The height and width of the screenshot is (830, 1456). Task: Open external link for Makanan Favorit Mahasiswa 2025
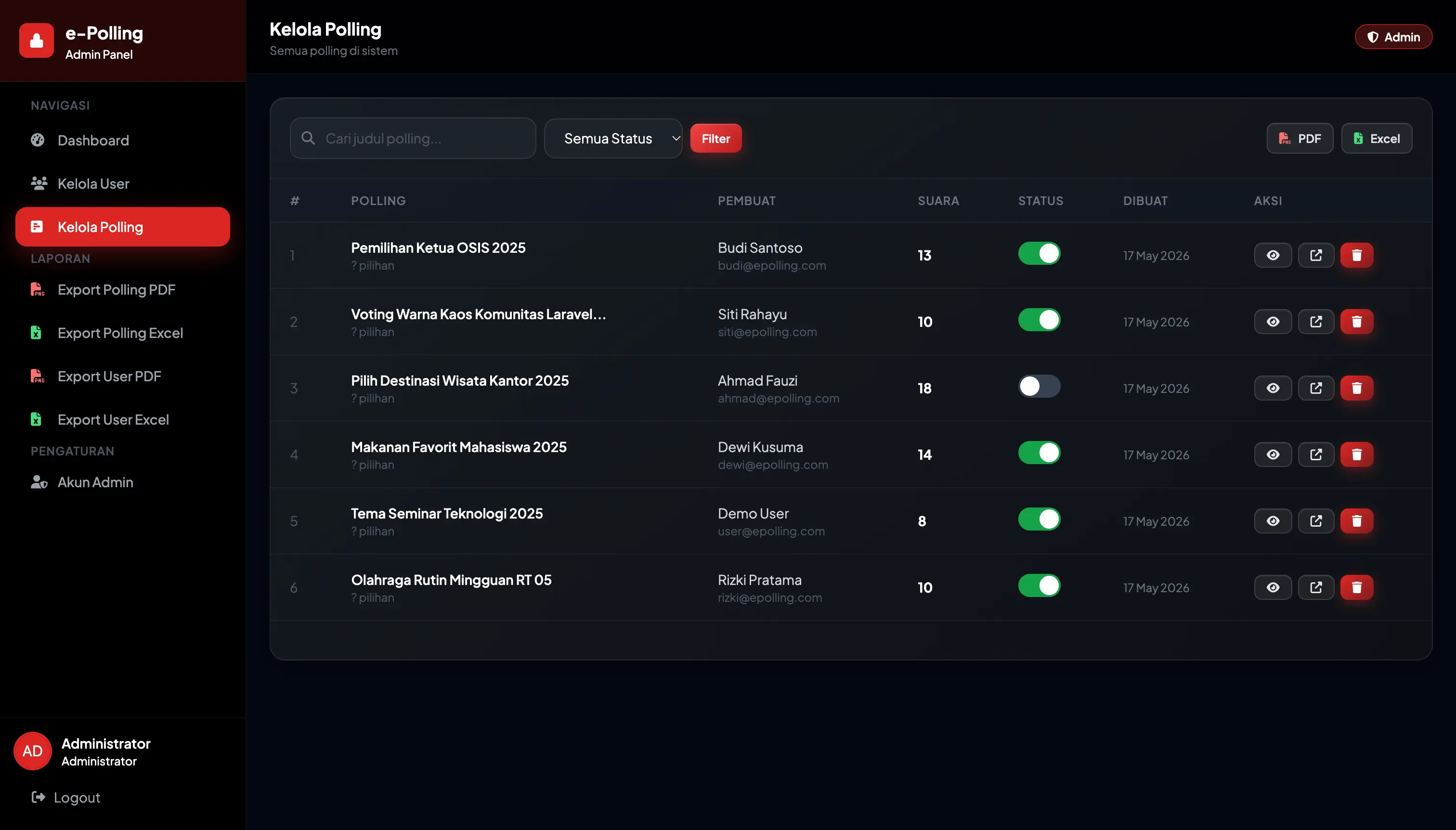[1316, 454]
